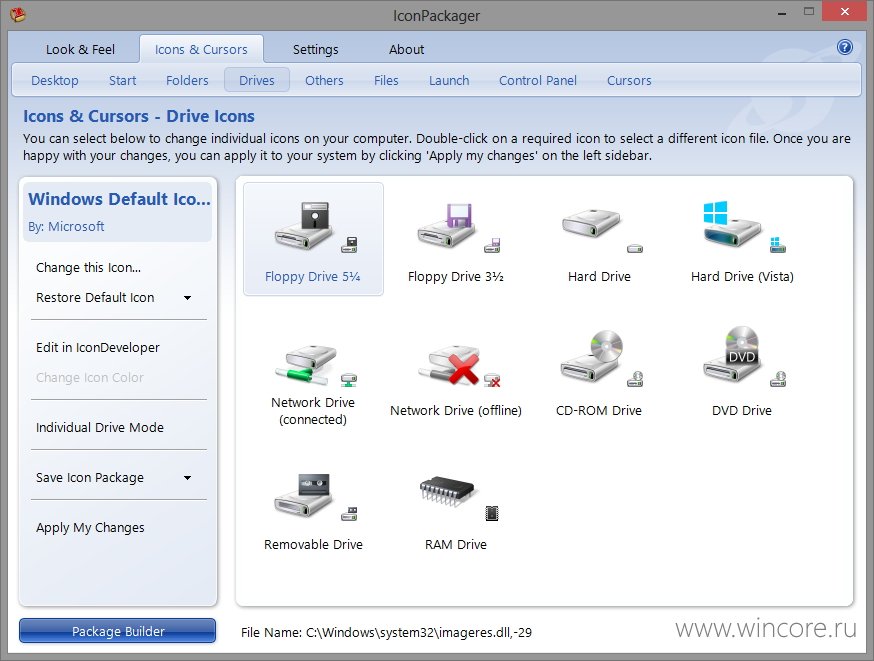This screenshot has height=661, width=874.
Task: Click Change this Icon... in sidebar
Action: tap(88, 268)
